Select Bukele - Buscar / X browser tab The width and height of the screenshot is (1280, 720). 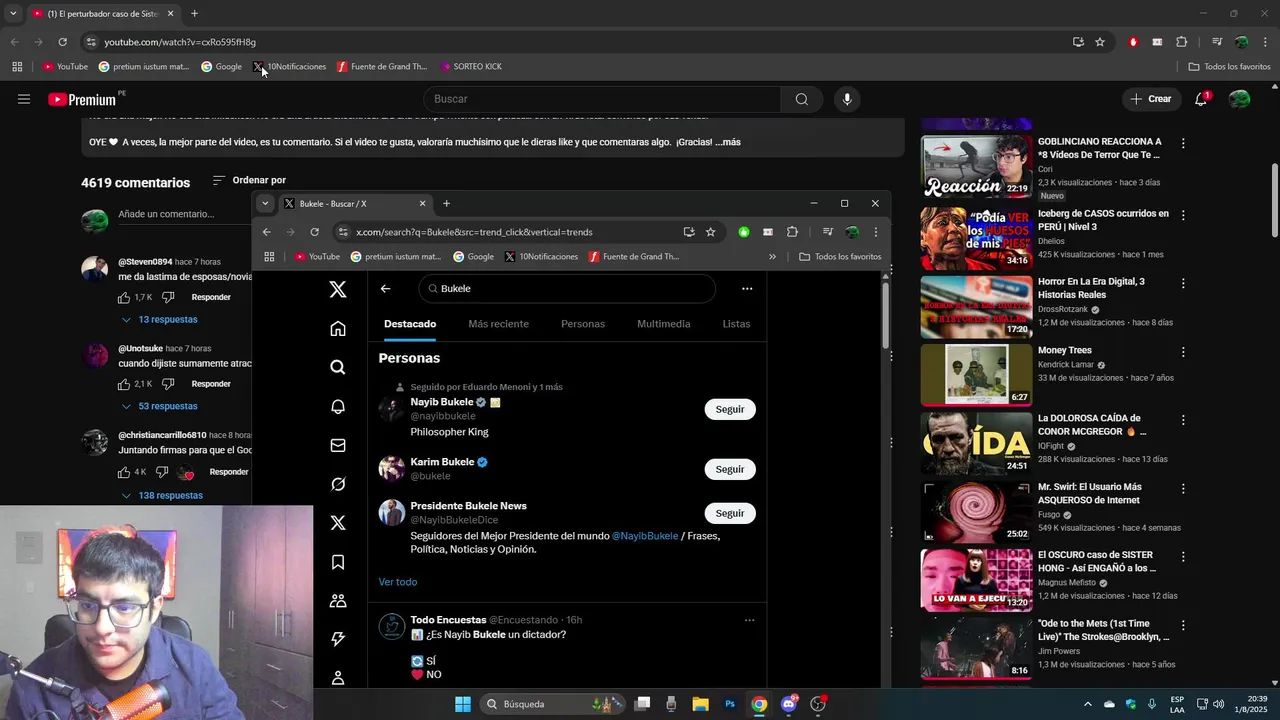click(x=355, y=203)
